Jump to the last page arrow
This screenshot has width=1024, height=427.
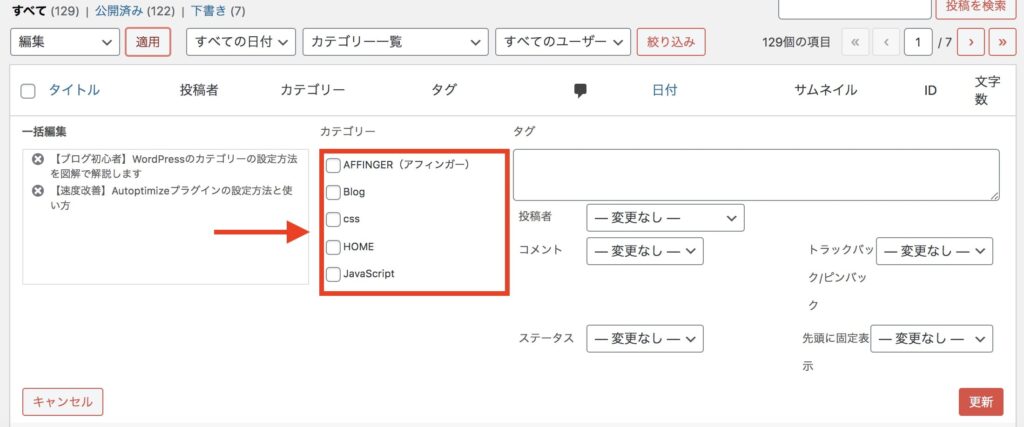tap(1002, 42)
